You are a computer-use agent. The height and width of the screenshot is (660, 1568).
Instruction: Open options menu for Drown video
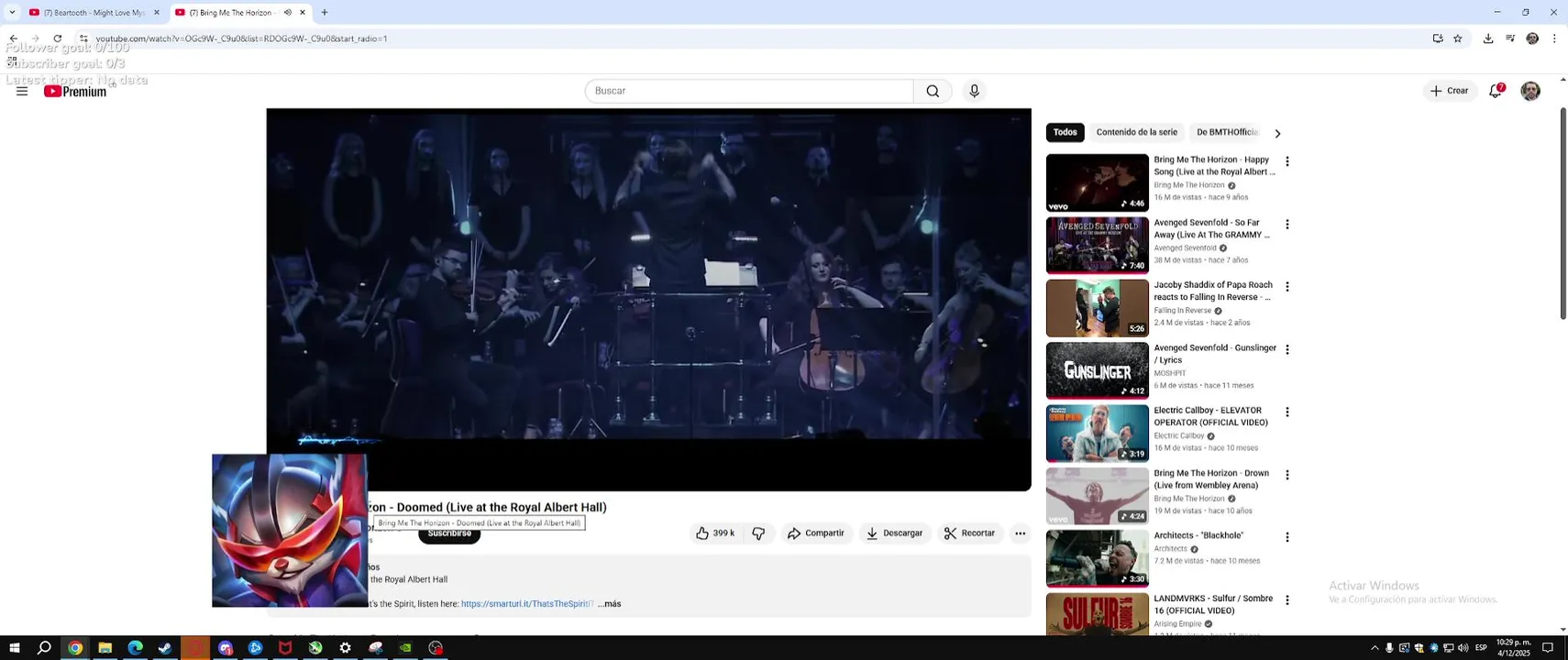pyautogui.click(x=1287, y=475)
